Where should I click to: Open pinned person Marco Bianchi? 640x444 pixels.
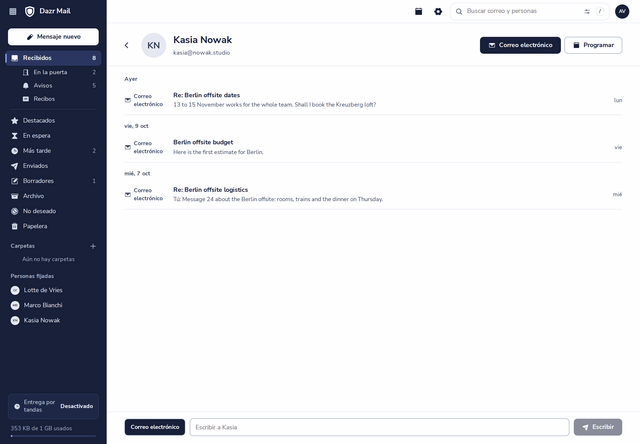(53, 305)
